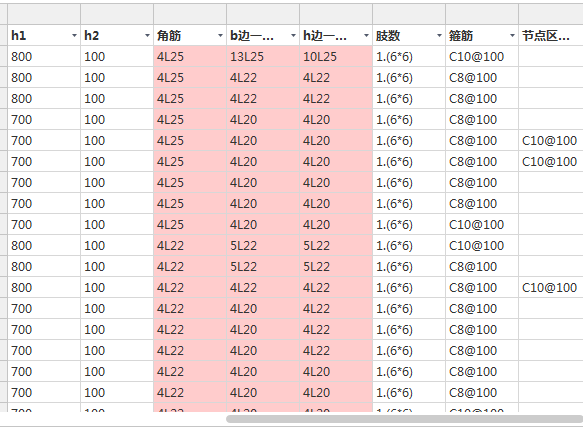Select the 4L25 cell in the 13L25 row
The width and height of the screenshot is (583, 427).
coord(190,57)
